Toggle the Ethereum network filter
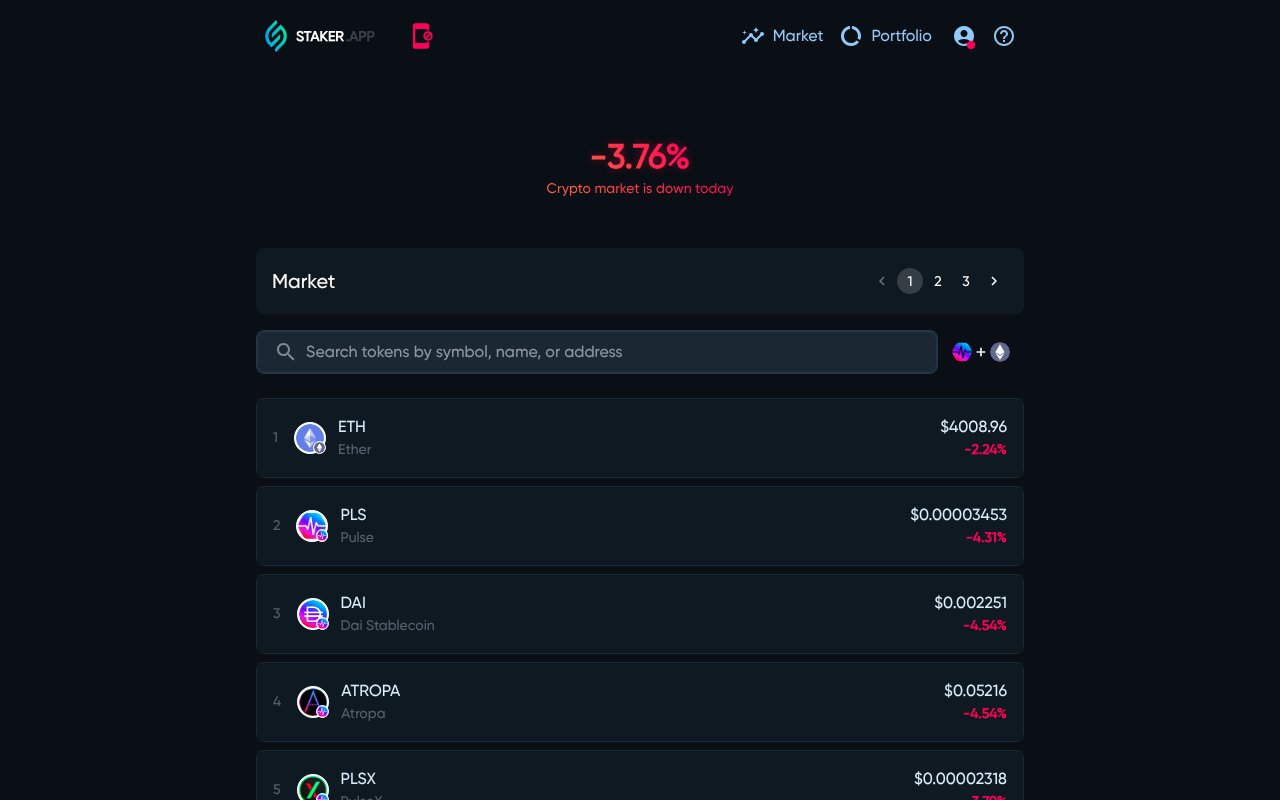The image size is (1280, 800). (1000, 352)
